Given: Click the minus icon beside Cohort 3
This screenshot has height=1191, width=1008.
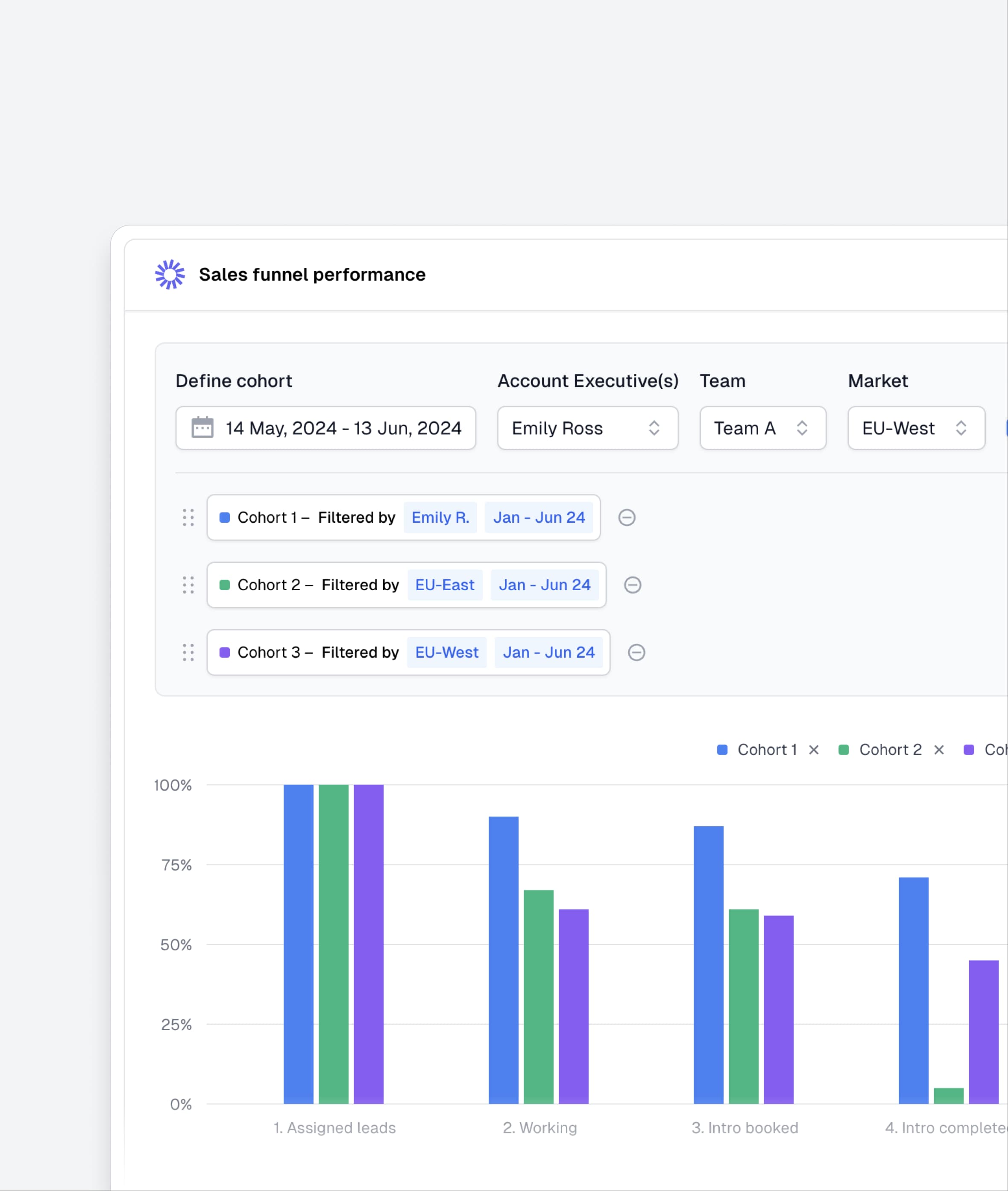Looking at the screenshot, I should [x=636, y=653].
